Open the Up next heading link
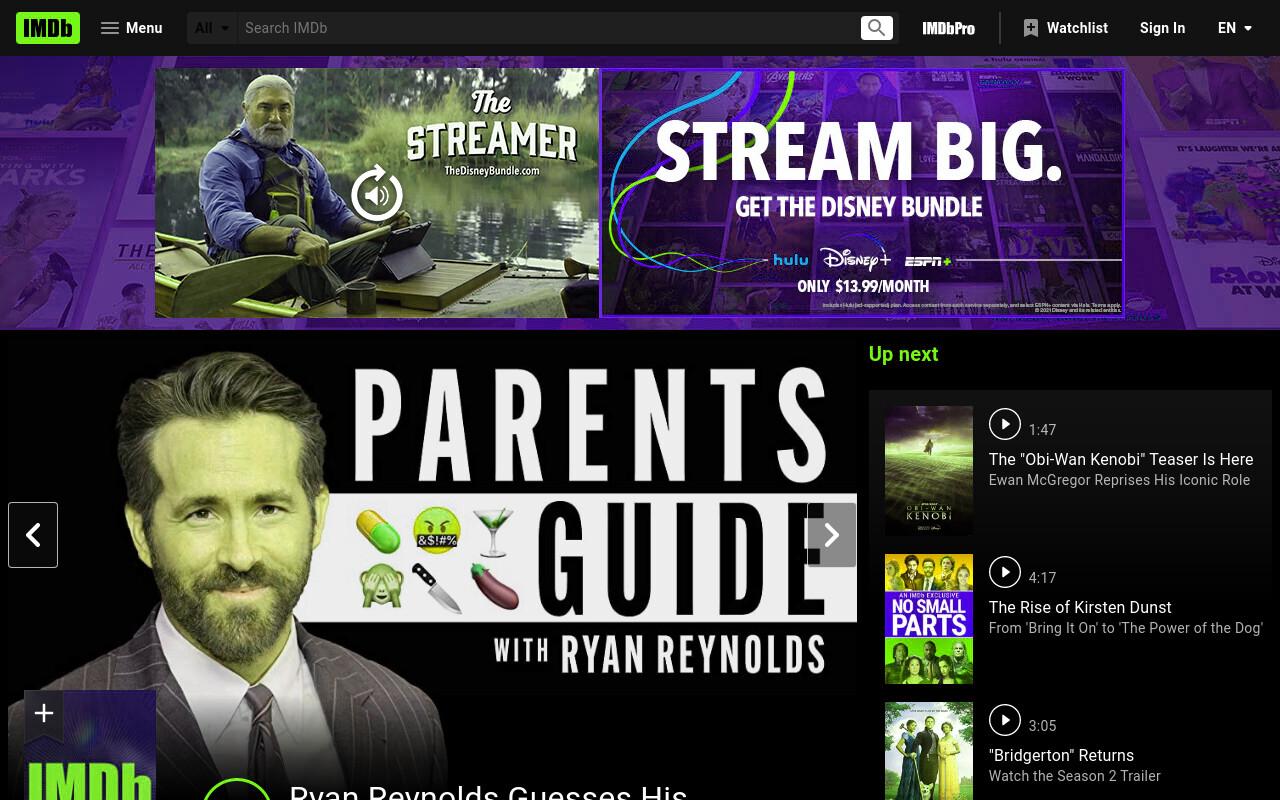The width and height of the screenshot is (1280, 800). click(903, 354)
